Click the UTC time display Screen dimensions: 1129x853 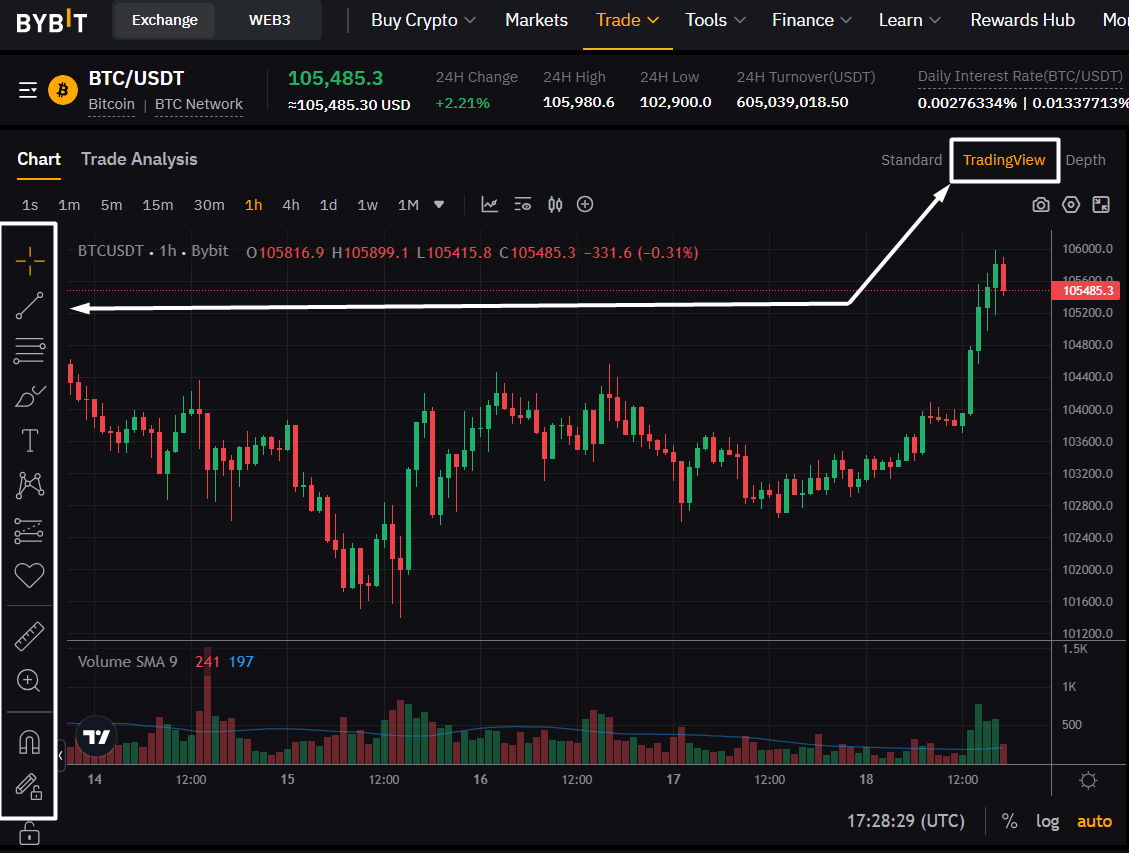(906, 821)
